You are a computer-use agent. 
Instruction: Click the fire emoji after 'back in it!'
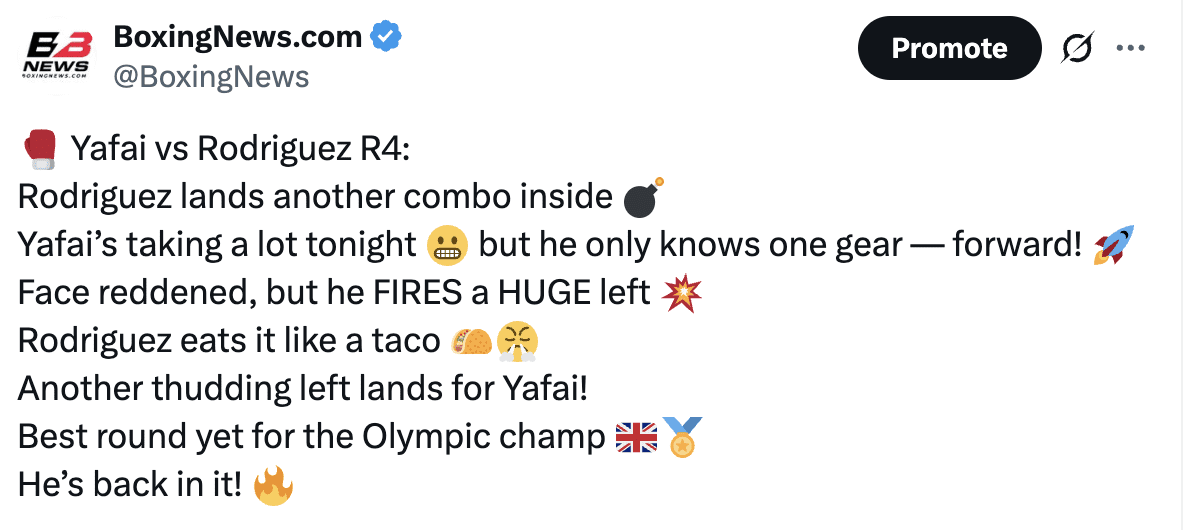point(272,485)
